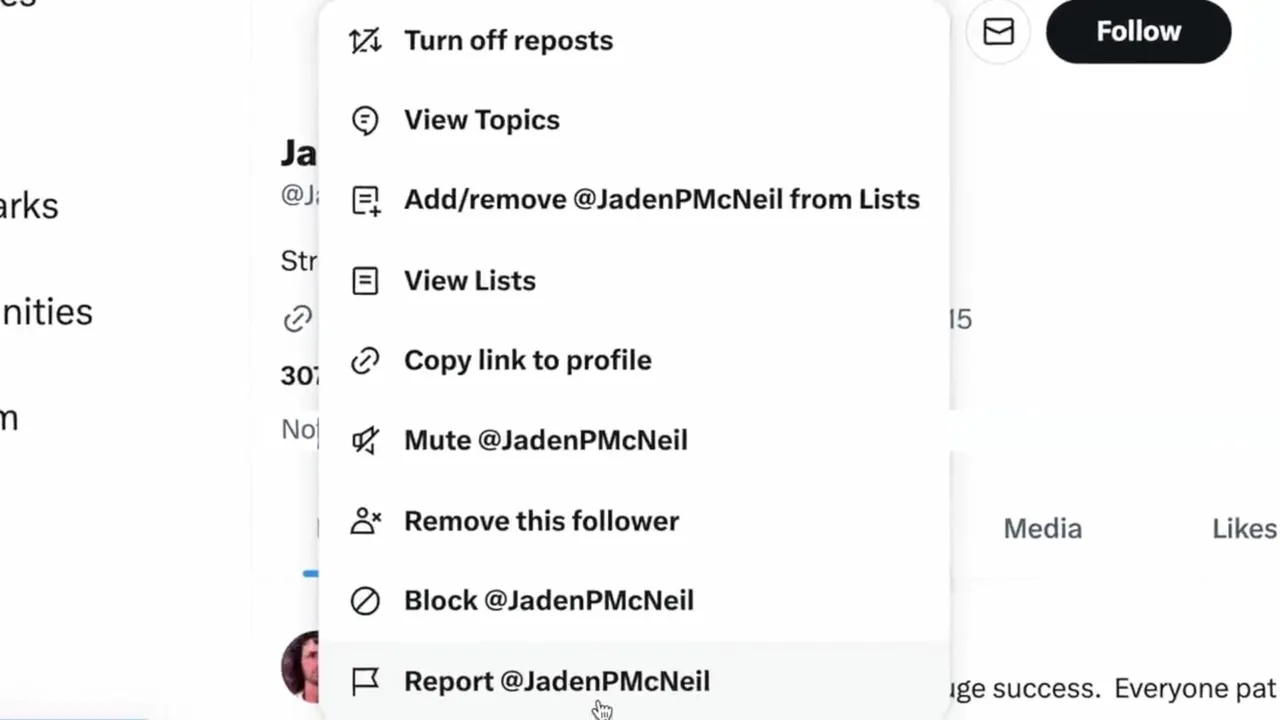
Task: Open direct message envelope icon
Action: tap(998, 32)
